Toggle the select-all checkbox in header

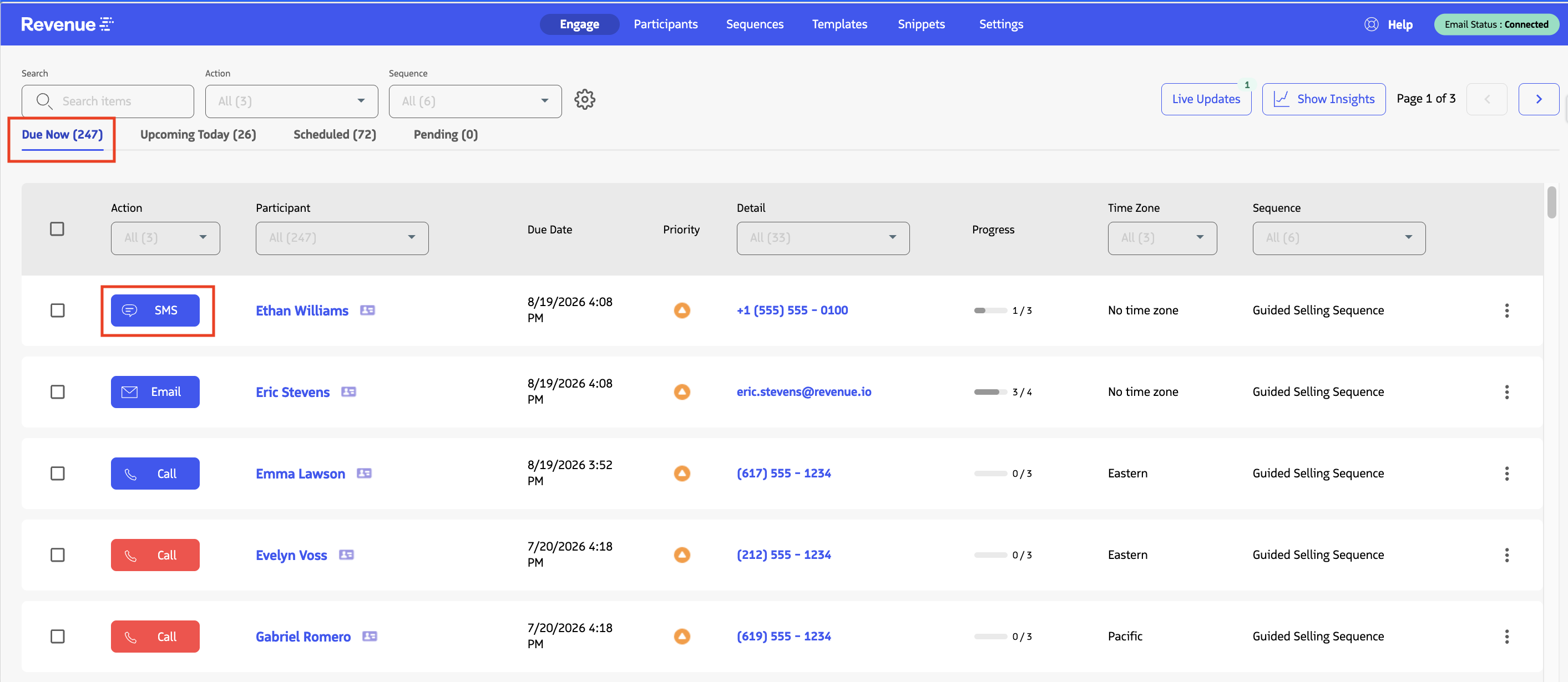[x=57, y=229]
